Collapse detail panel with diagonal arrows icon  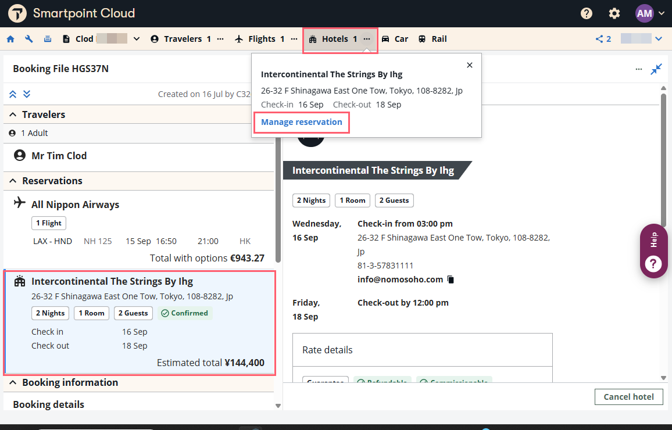point(656,69)
